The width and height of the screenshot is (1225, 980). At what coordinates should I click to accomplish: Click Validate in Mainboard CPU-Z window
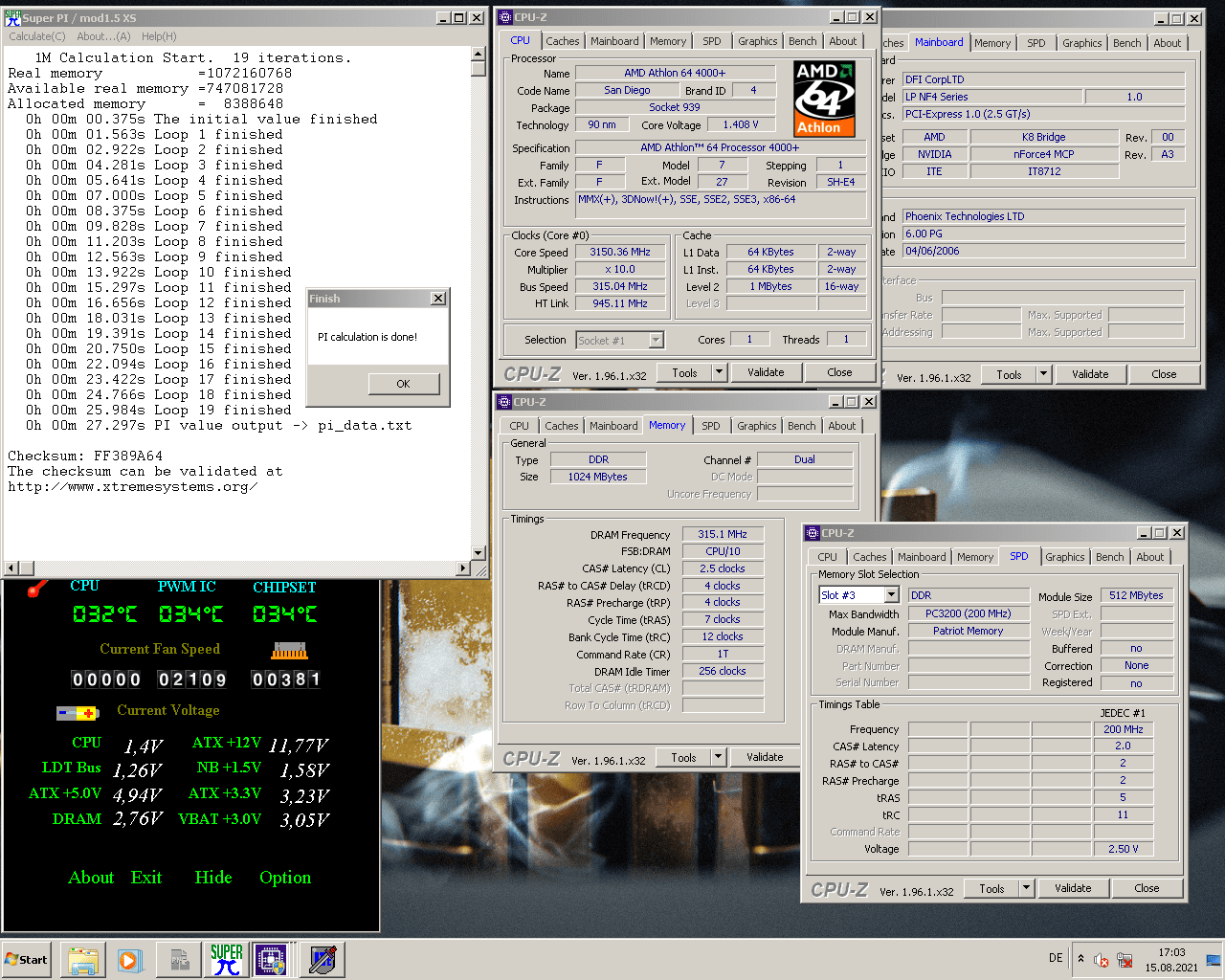coord(1090,374)
